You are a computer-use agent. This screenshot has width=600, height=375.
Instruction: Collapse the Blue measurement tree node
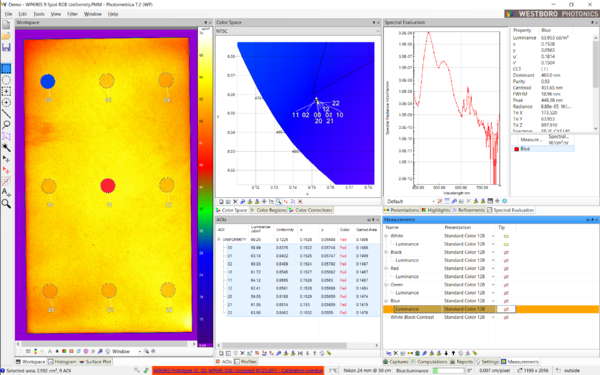click(x=386, y=301)
